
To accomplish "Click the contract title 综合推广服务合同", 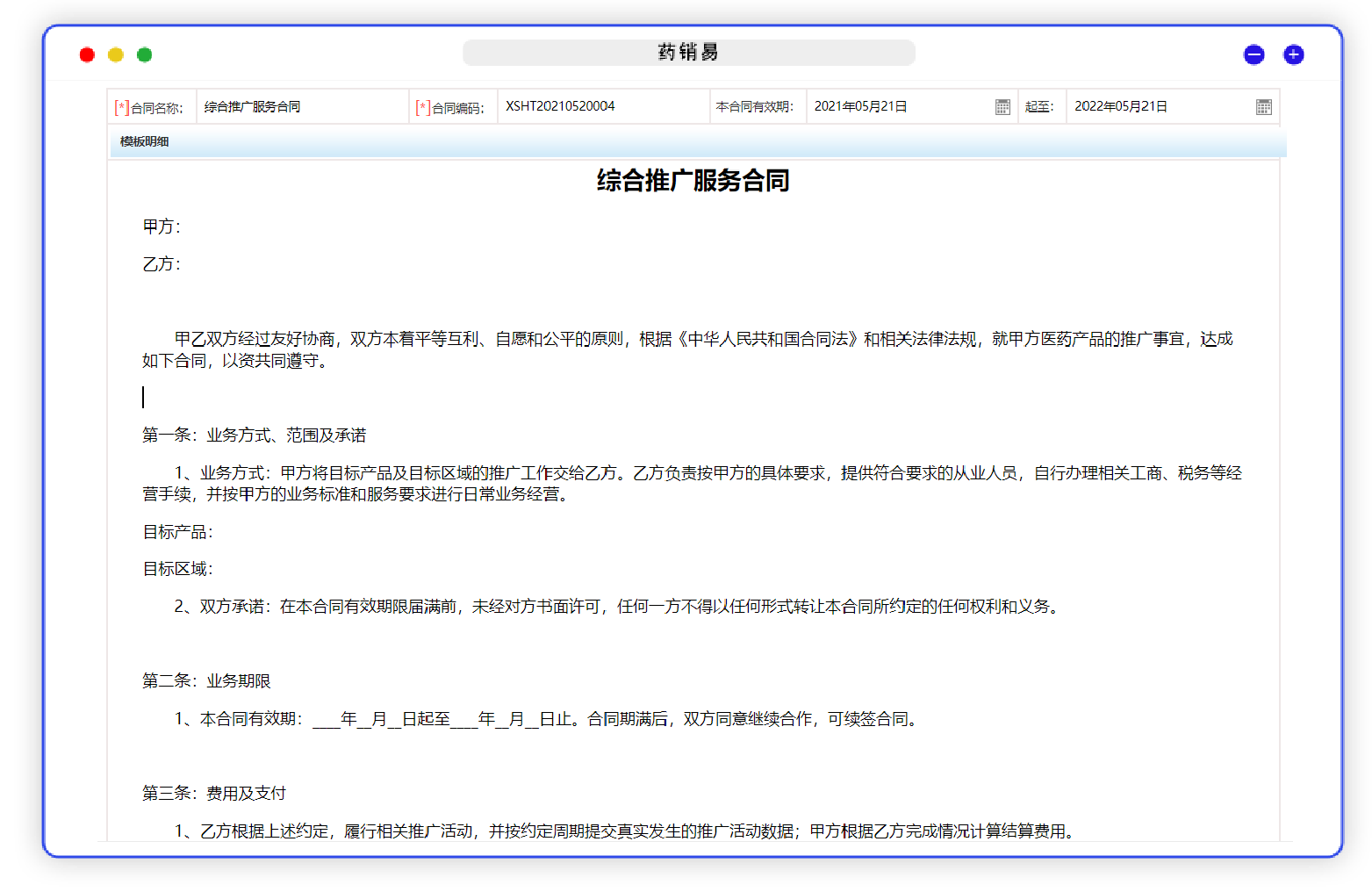I will (692, 182).
